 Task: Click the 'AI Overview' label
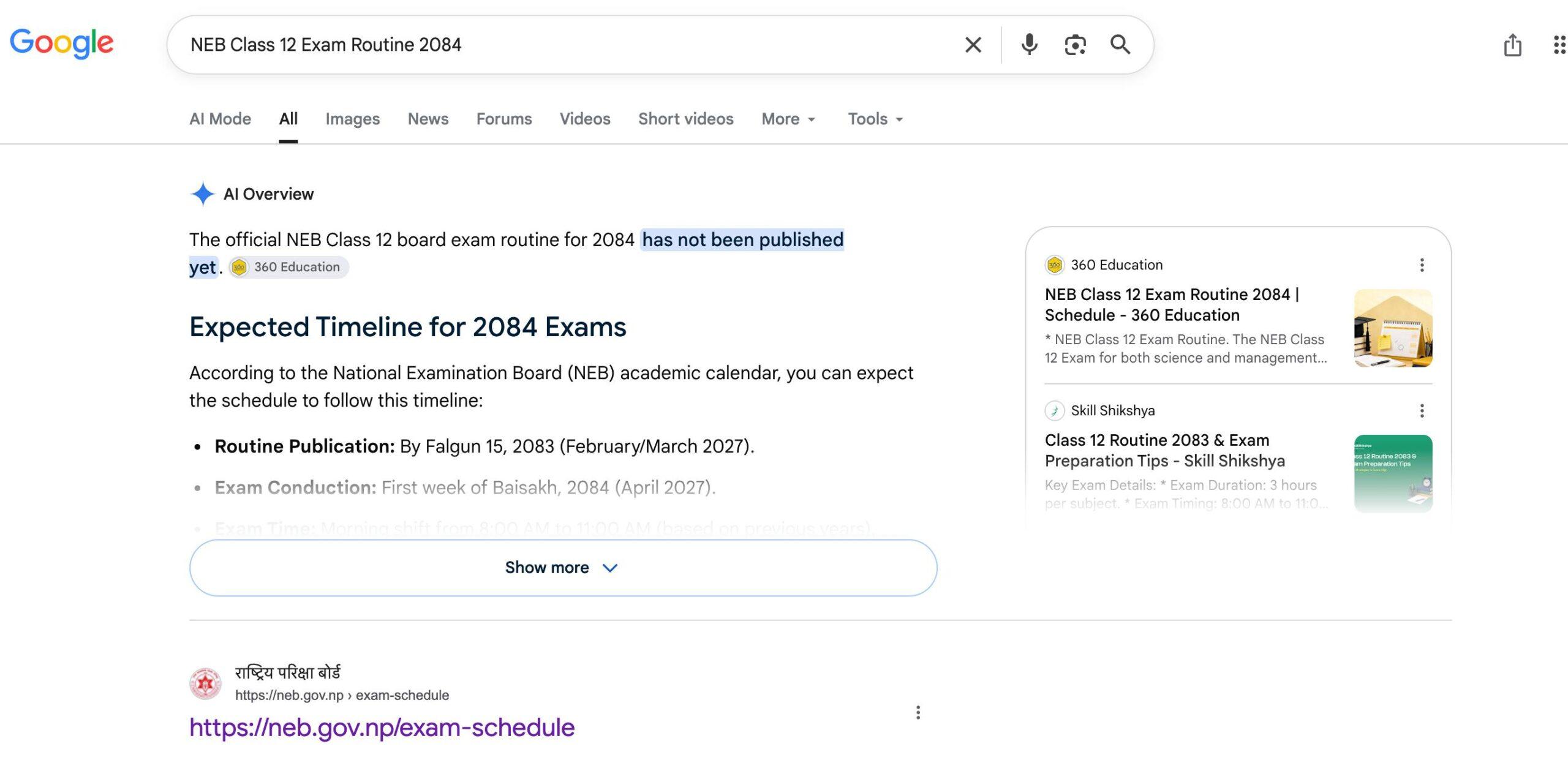[268, 194]
